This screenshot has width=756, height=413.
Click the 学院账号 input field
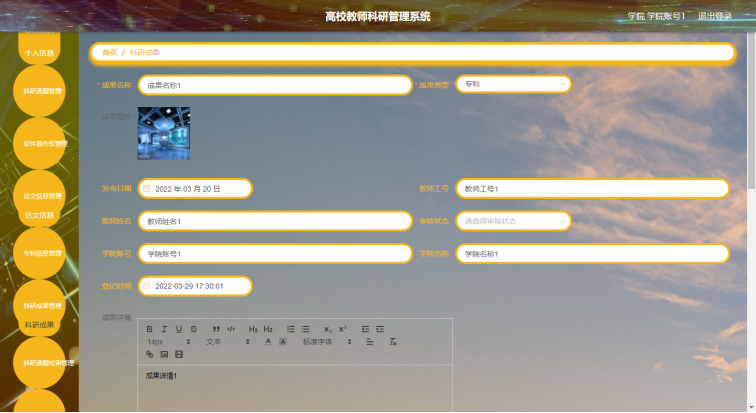pos(275,253)
